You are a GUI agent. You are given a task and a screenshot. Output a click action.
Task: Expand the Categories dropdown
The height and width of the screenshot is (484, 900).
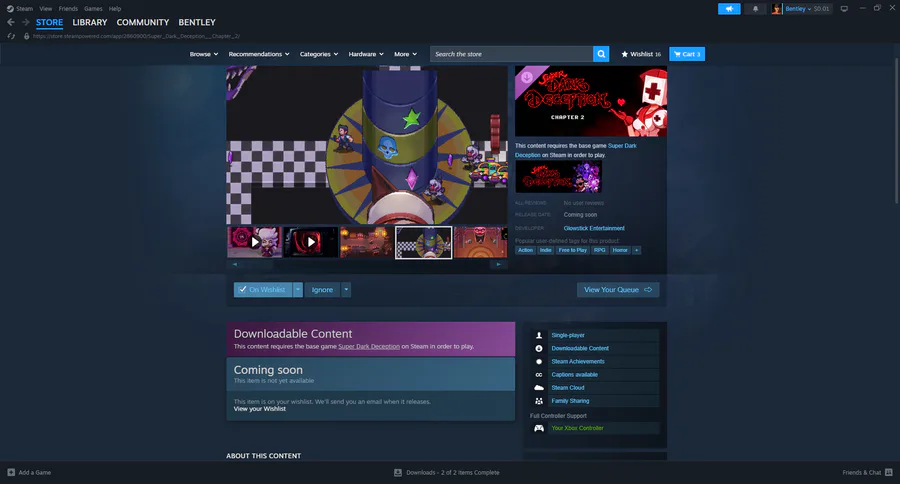(x=319, y=54)
